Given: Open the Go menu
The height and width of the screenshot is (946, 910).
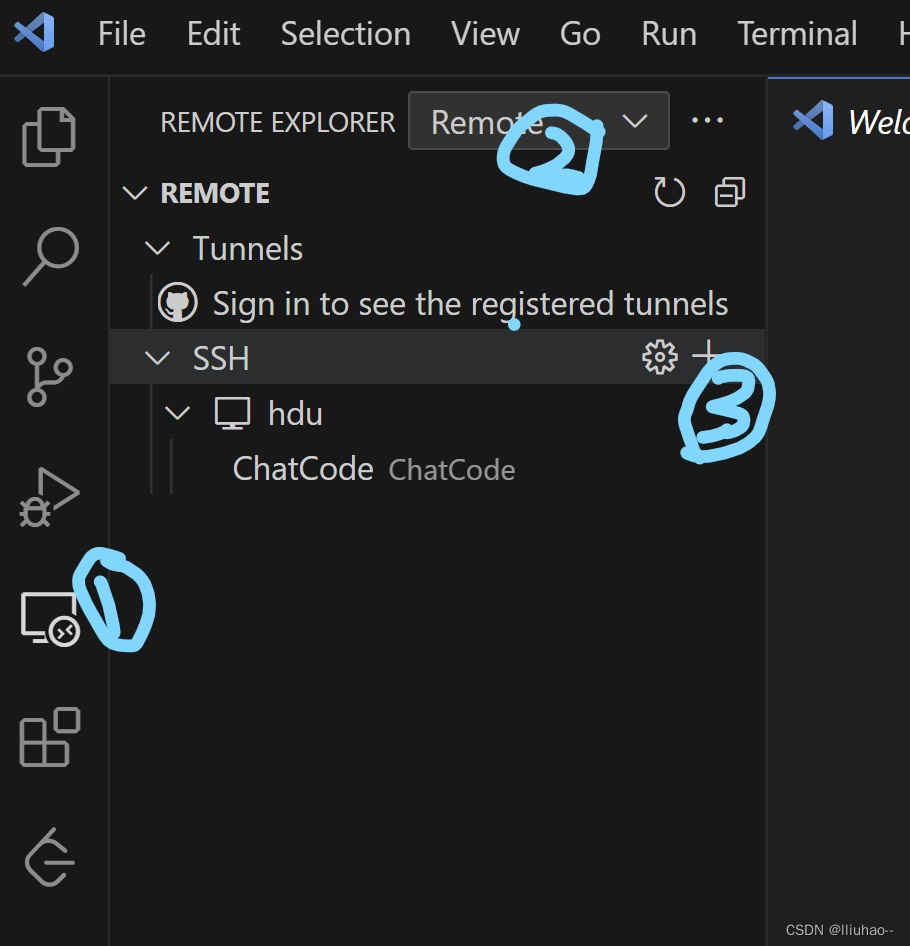Looking at the screenshot, I should pos(580,33).
